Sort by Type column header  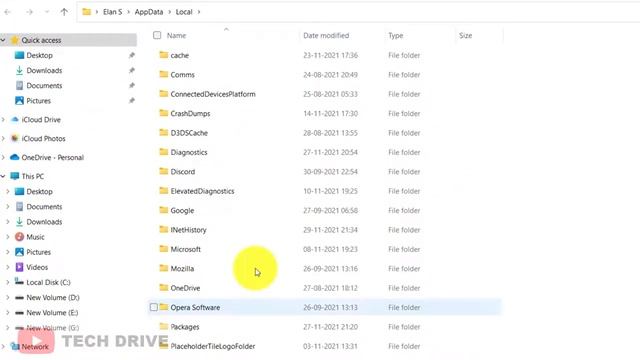tap(396, 36)
